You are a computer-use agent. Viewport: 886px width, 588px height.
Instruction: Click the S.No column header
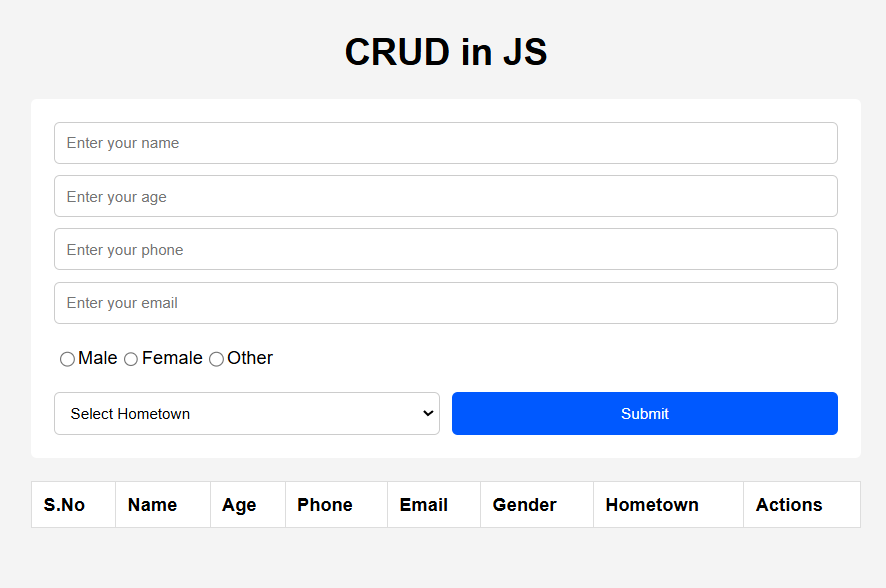64,505
